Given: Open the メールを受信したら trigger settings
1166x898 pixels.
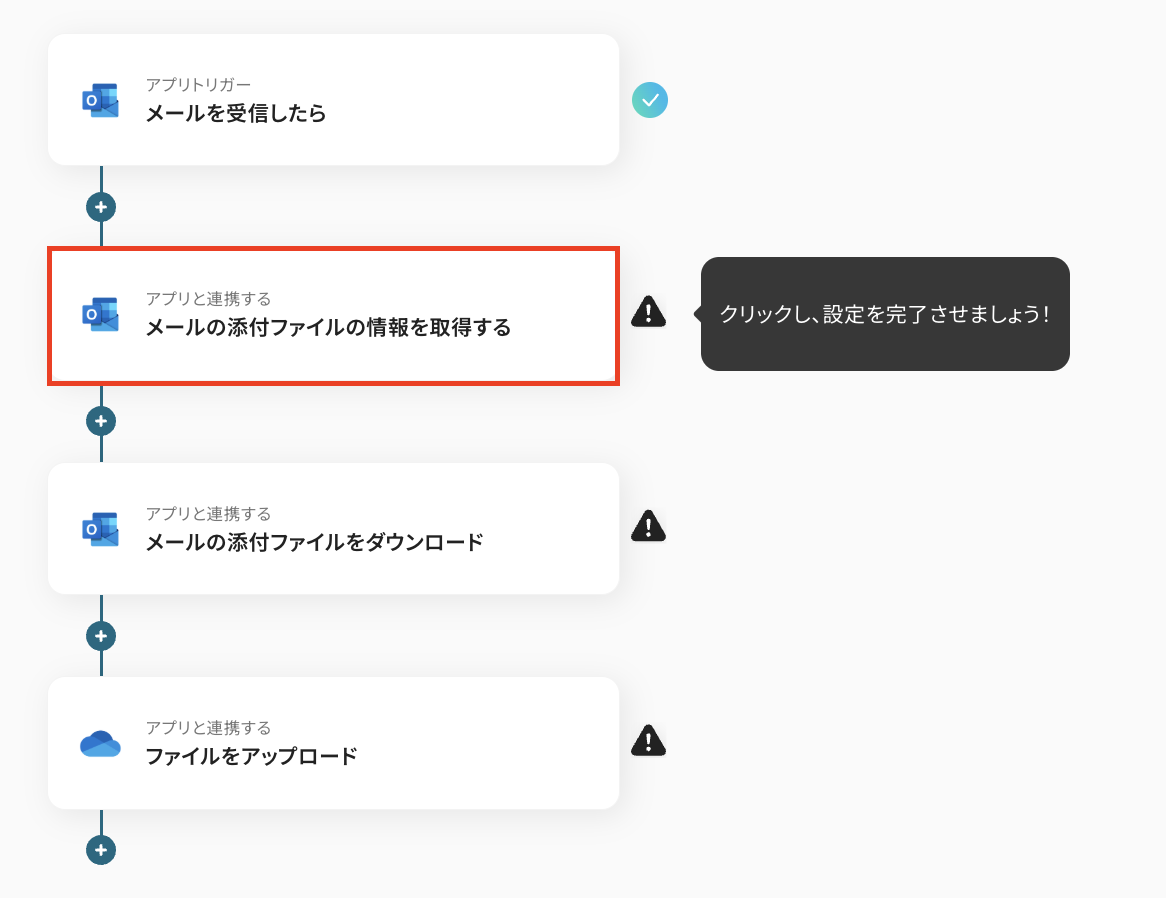Looking at the screenshot, I should [x=333, y=100].
